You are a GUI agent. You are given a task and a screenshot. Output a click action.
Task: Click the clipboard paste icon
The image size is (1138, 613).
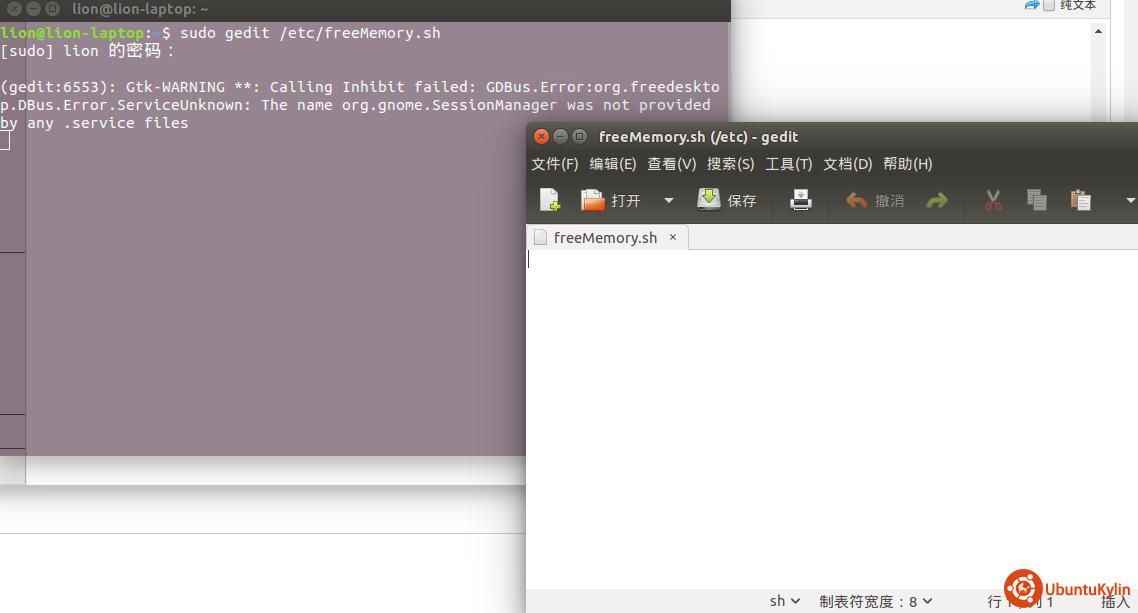(1080, 200)
